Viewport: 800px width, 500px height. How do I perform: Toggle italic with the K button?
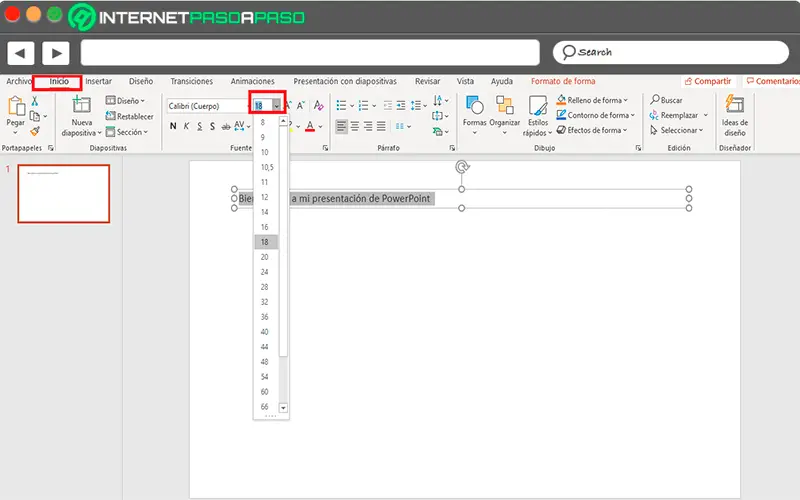(x=186, y=126)
